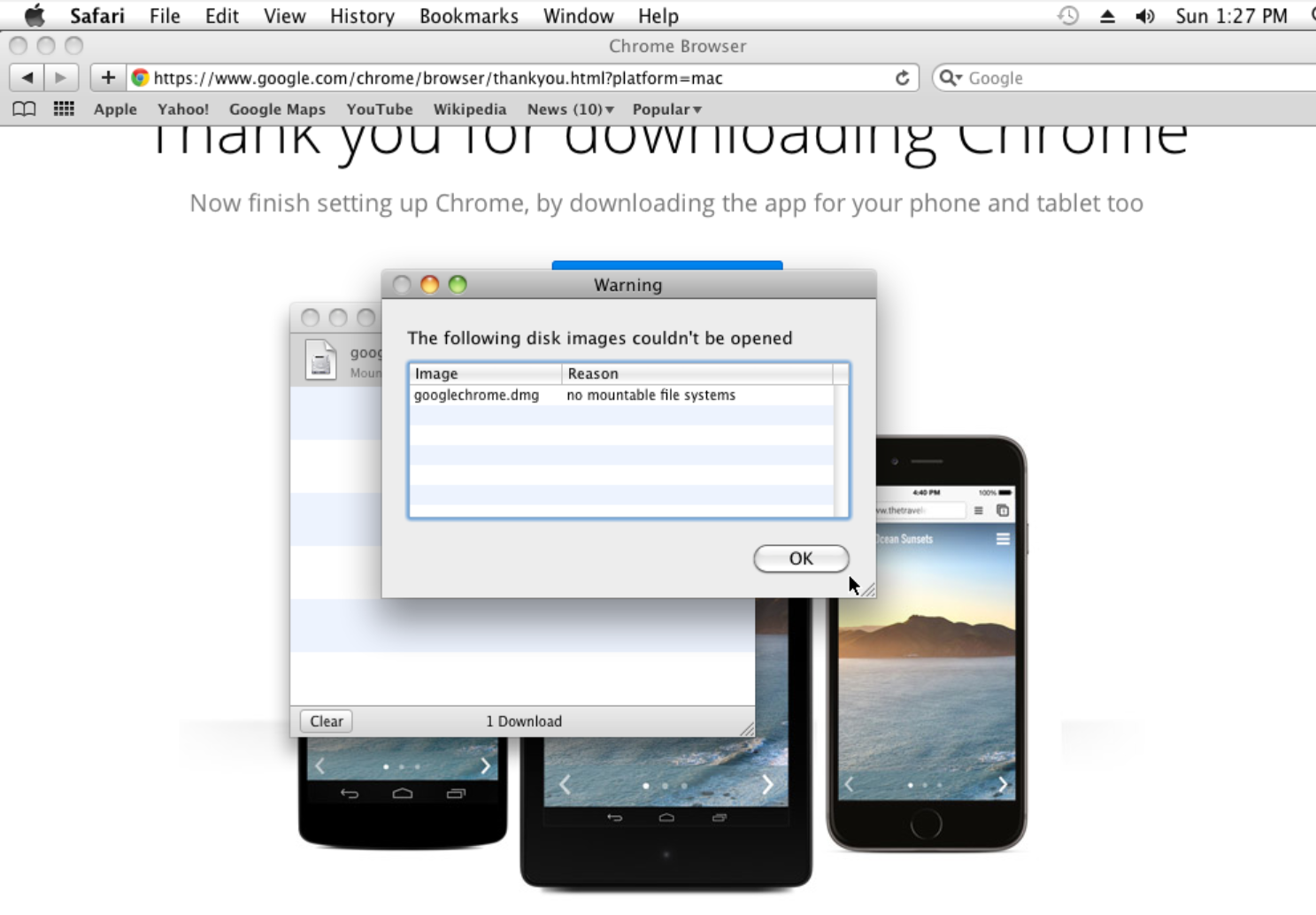Viewport: 1316px width, 915px height.
Task: Click the Chrome favicon in address bar
Action: (x=140, y=78)
